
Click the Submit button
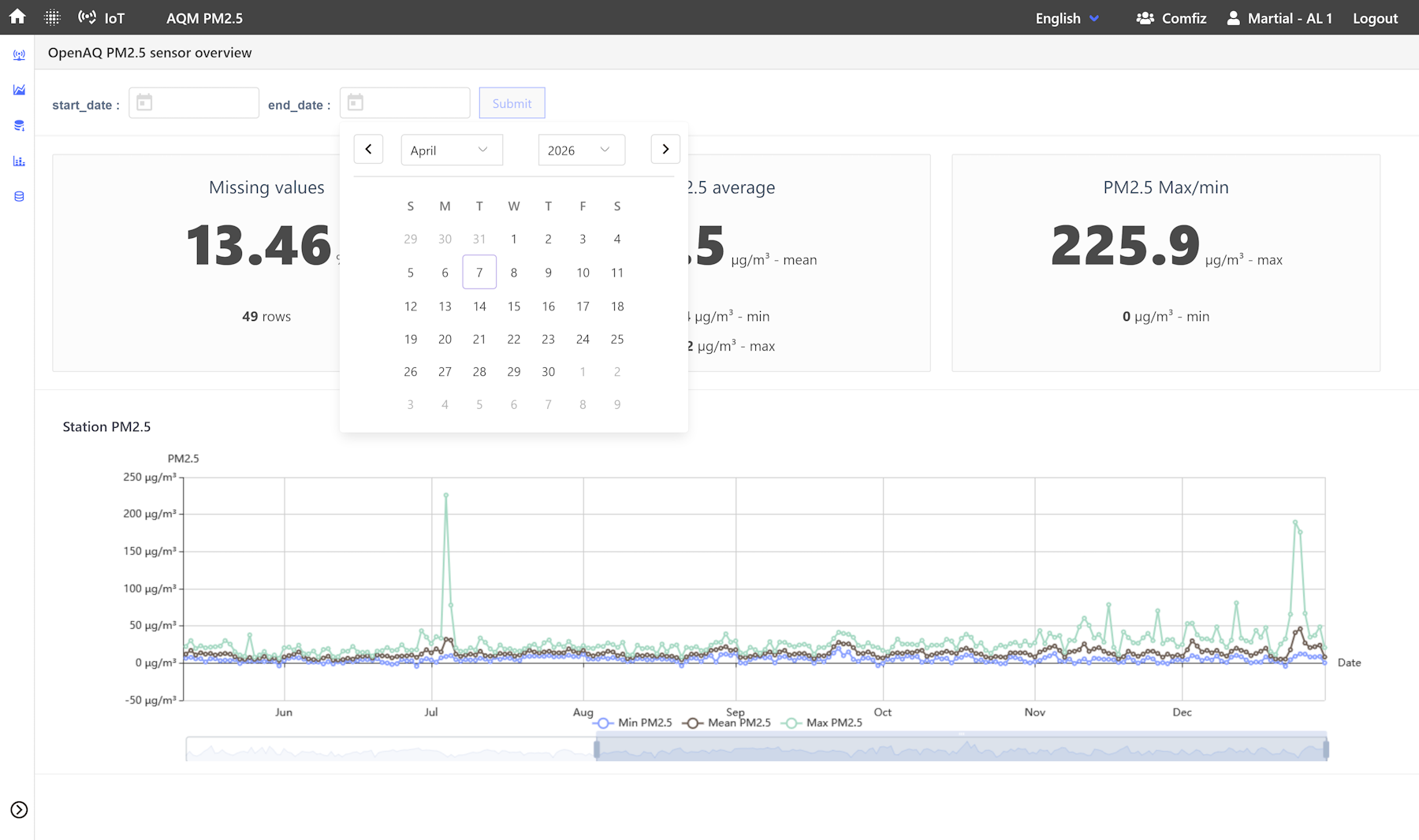(512, 103)
